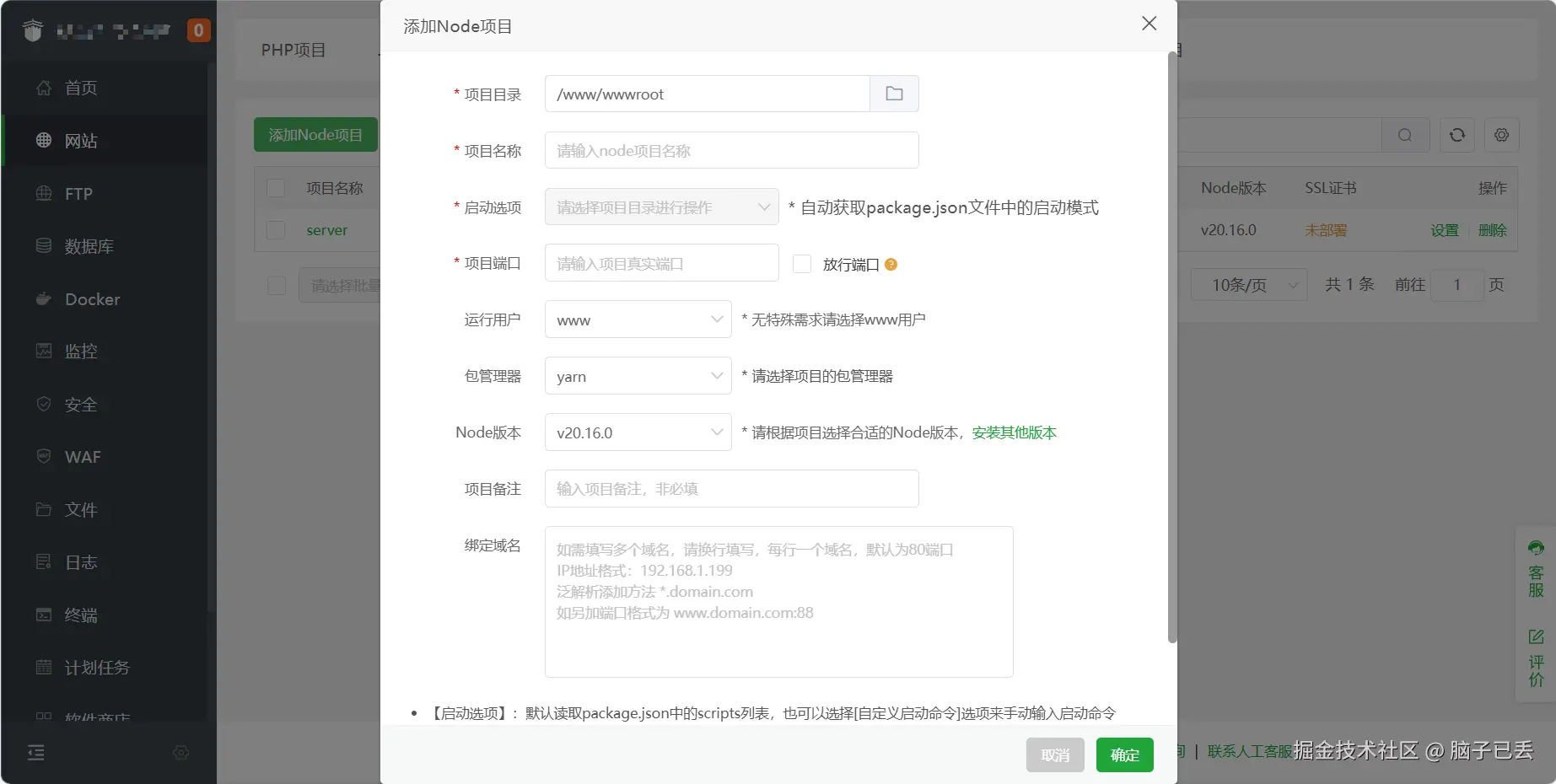The height and width of the screenshot is (784, 1556).
Task: Open the Node版本 dropdown showing v20.16.0
Action: [x=638, y=432]
